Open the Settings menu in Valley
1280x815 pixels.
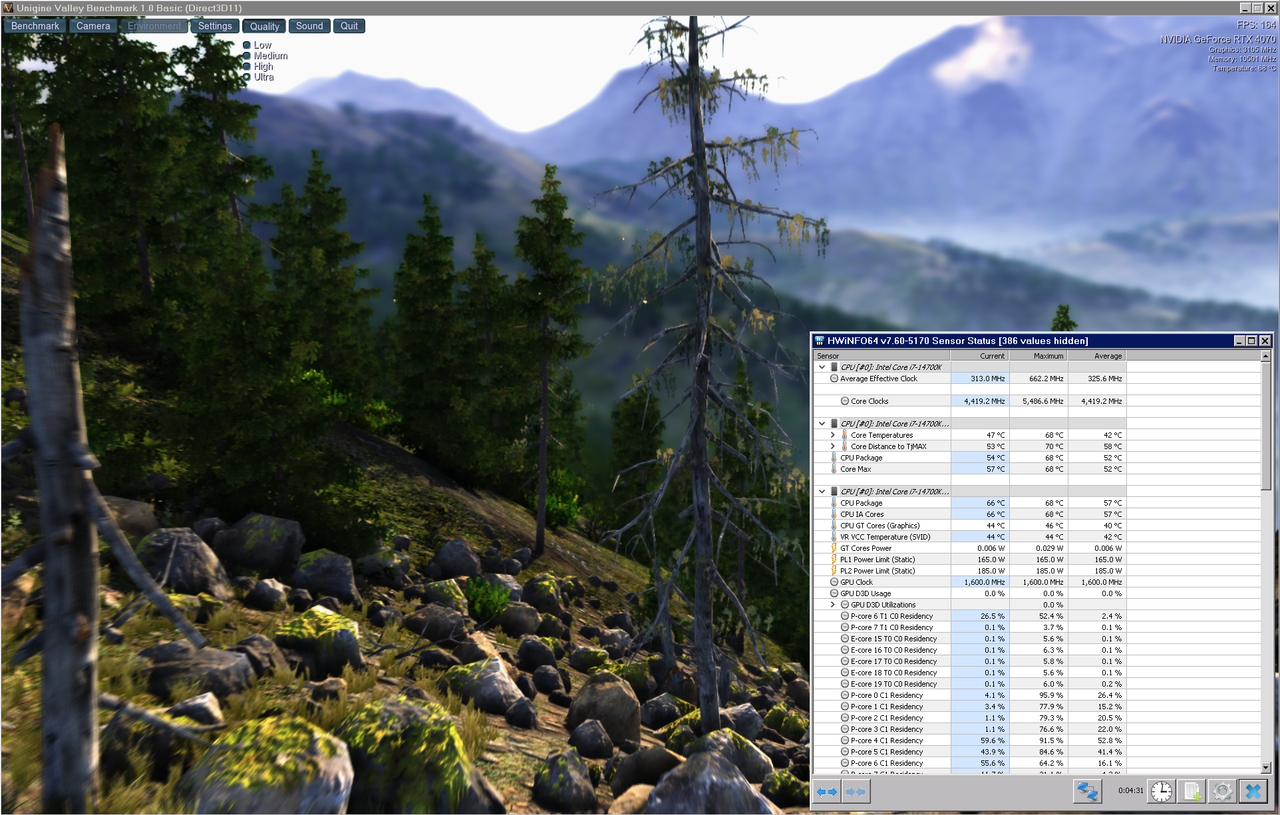(215, 26)
